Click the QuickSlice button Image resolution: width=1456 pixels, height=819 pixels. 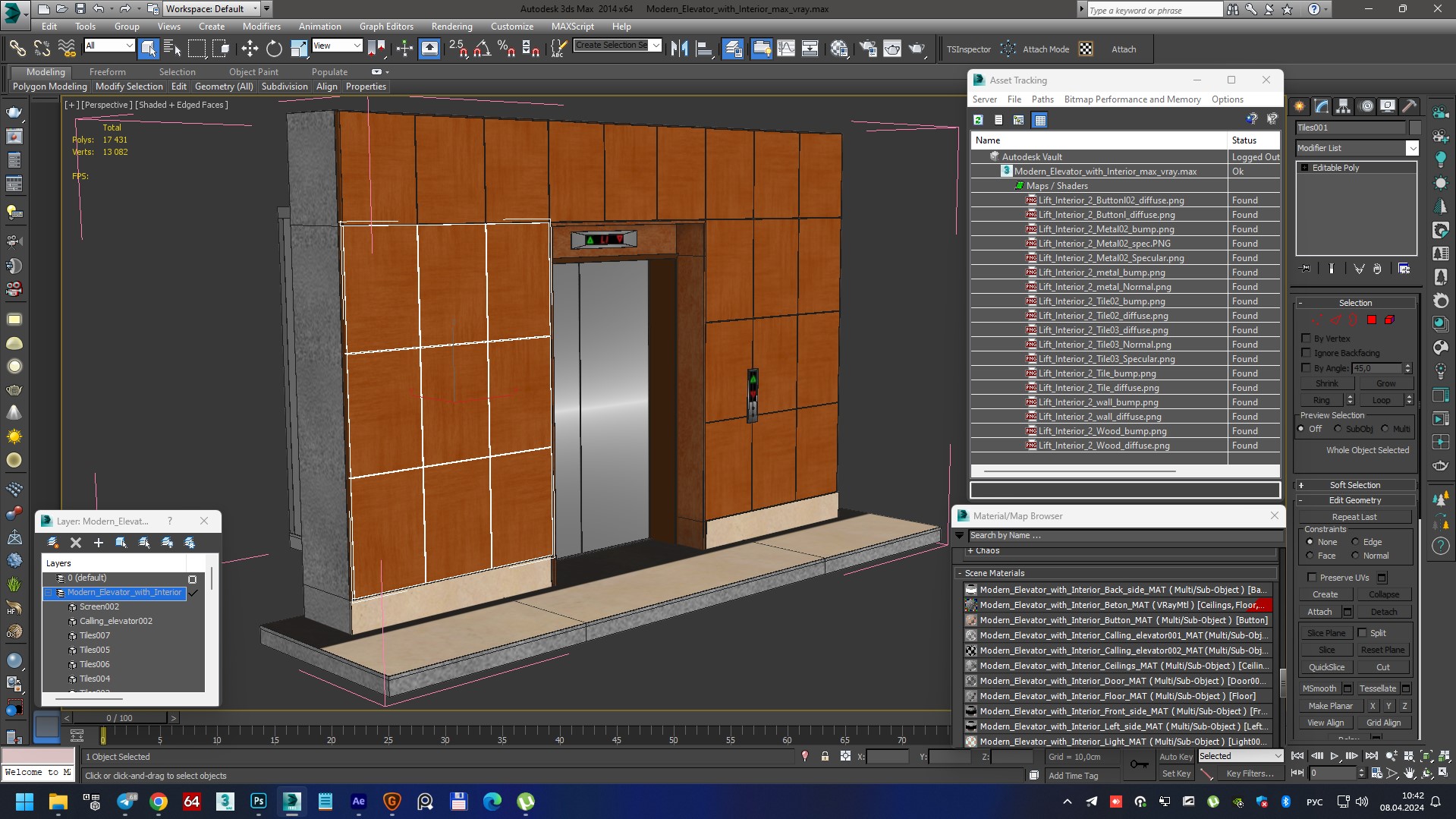tap(1326, 667)
